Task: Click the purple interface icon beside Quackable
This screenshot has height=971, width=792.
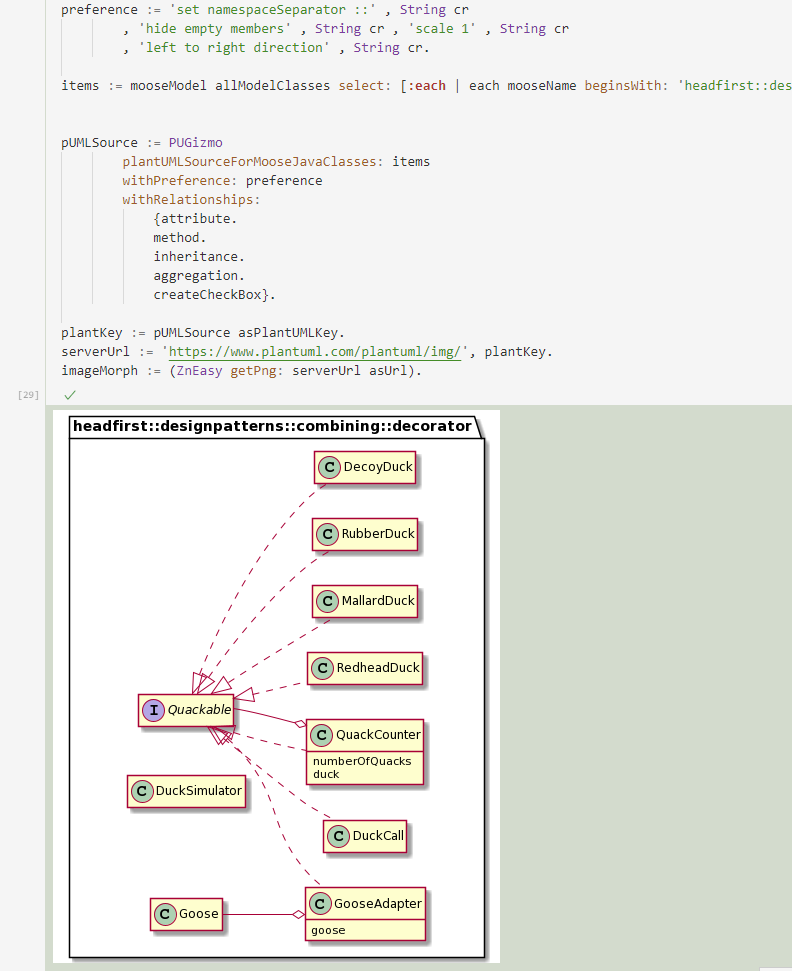Action: (154, 710)
